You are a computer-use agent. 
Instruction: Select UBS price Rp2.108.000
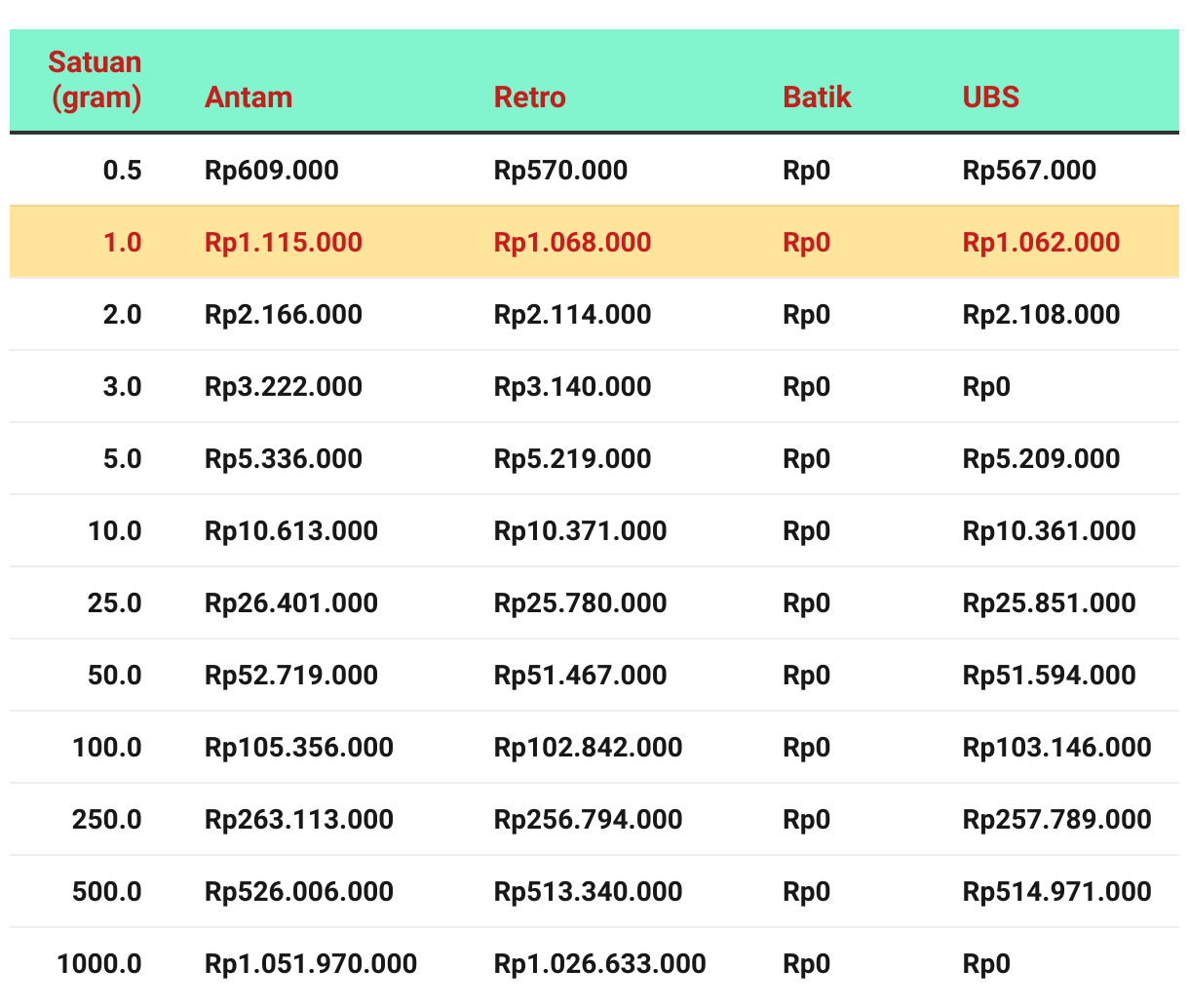(x=1041, y=315)
